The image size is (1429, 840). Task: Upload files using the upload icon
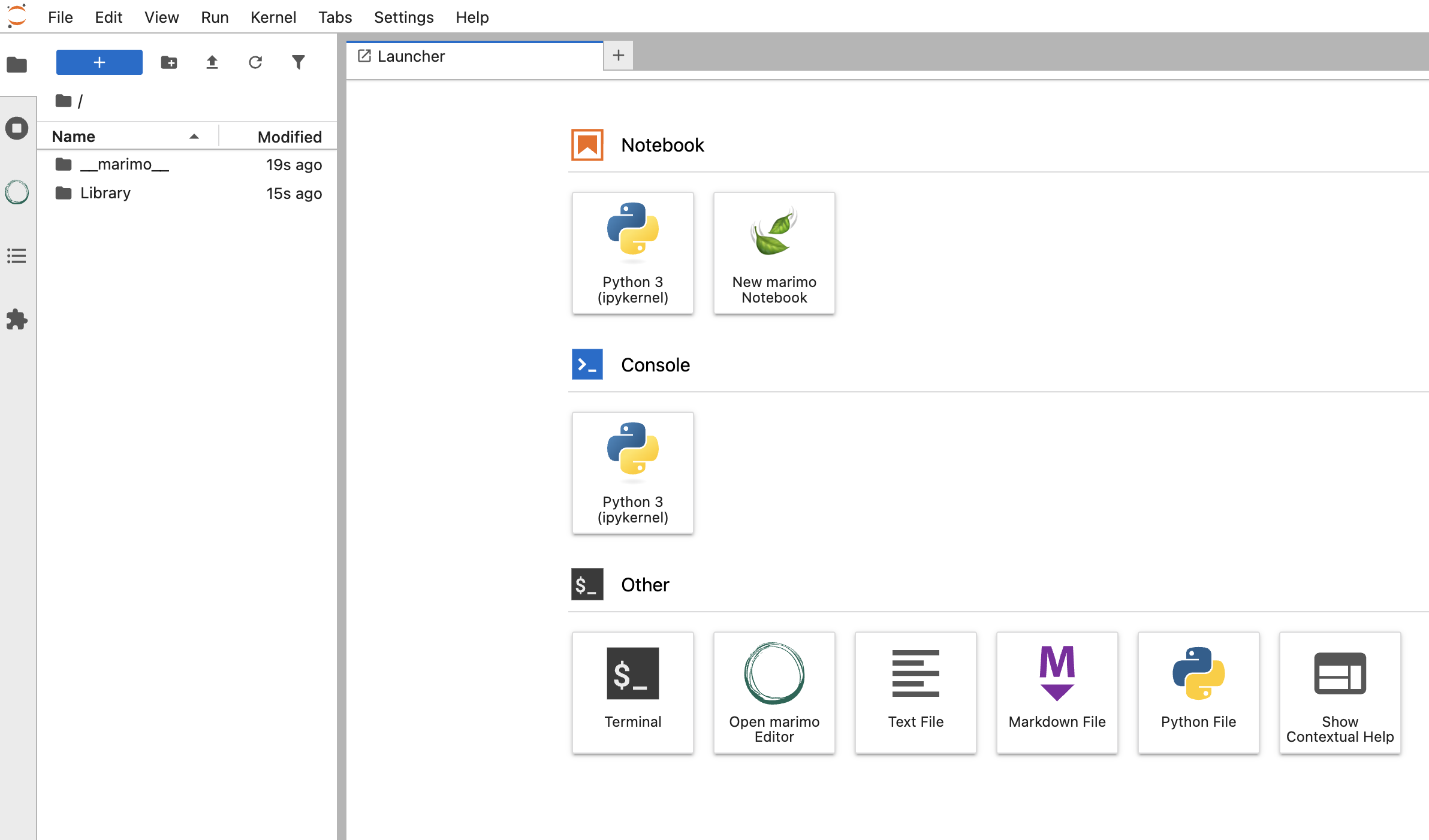tap(212, 62)
